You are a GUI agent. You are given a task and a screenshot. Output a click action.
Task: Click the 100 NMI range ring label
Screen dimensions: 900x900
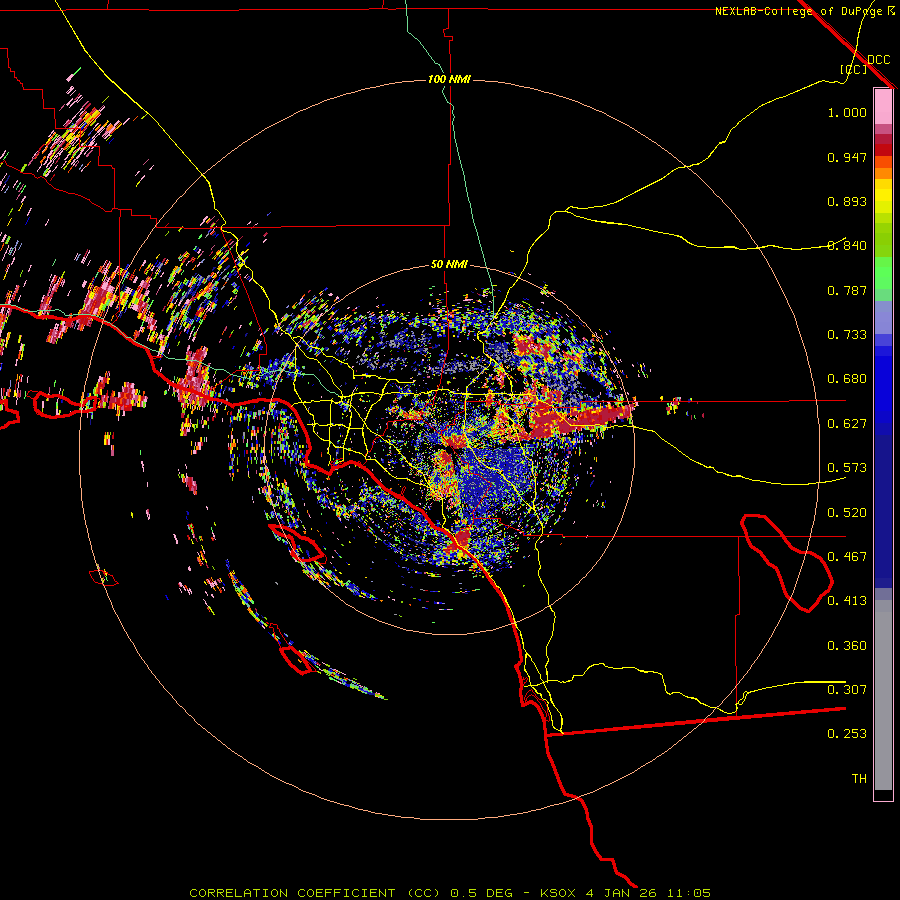pyautogui.click(x=449, y=79)
